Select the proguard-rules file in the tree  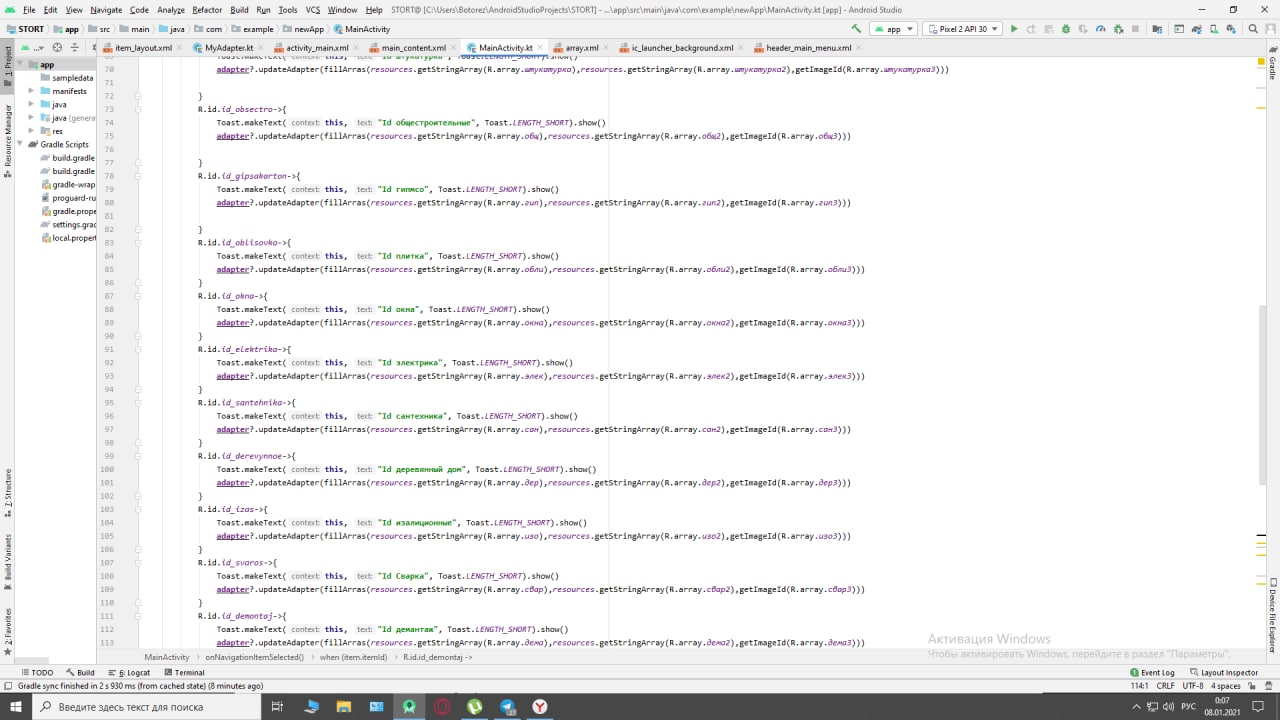point(67,198)
